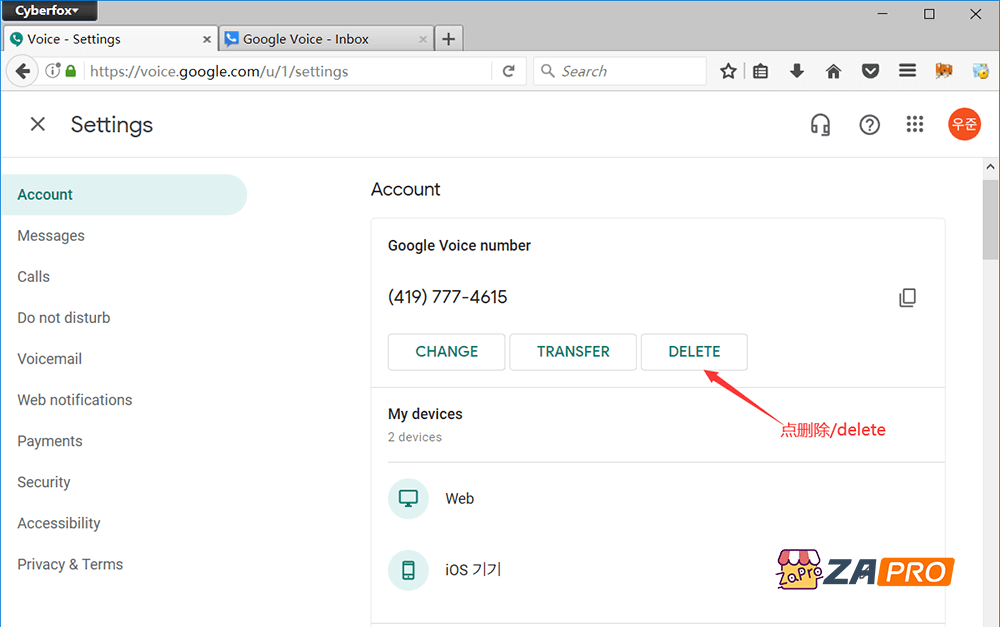Open the Google apps grid
1000x627 pixels.
[915, 124]
